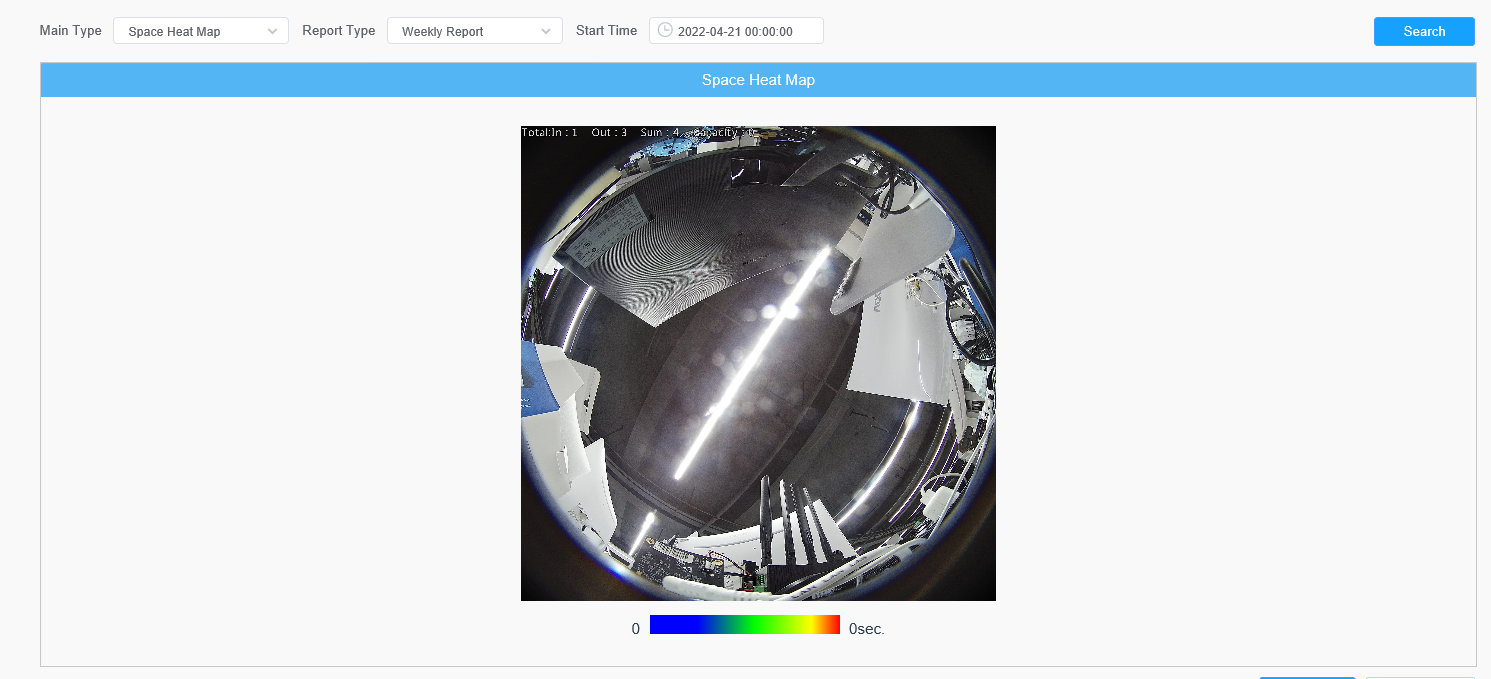The width and height of the screenshot is (1491, 679).
Task: Click the Search button
Action: click(x=1424, y=31)
